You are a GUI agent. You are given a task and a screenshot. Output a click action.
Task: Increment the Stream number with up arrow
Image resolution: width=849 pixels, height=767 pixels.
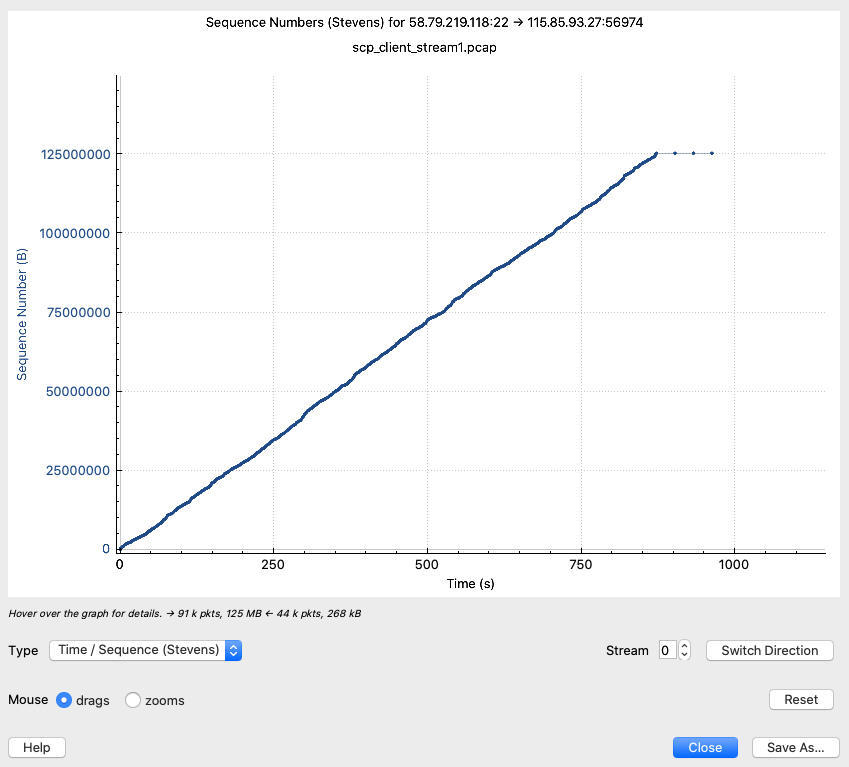684,646
